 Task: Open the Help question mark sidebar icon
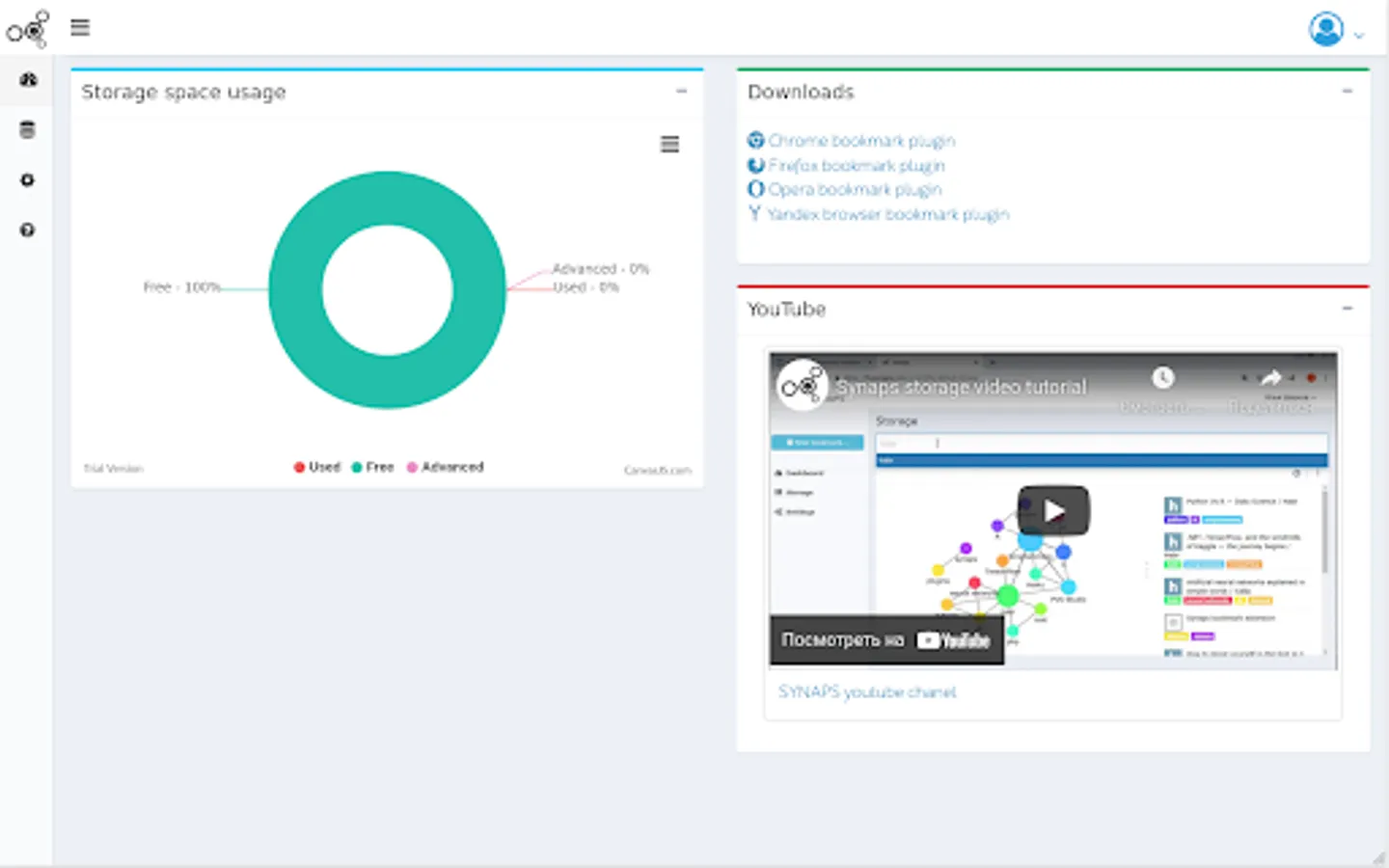28,231
